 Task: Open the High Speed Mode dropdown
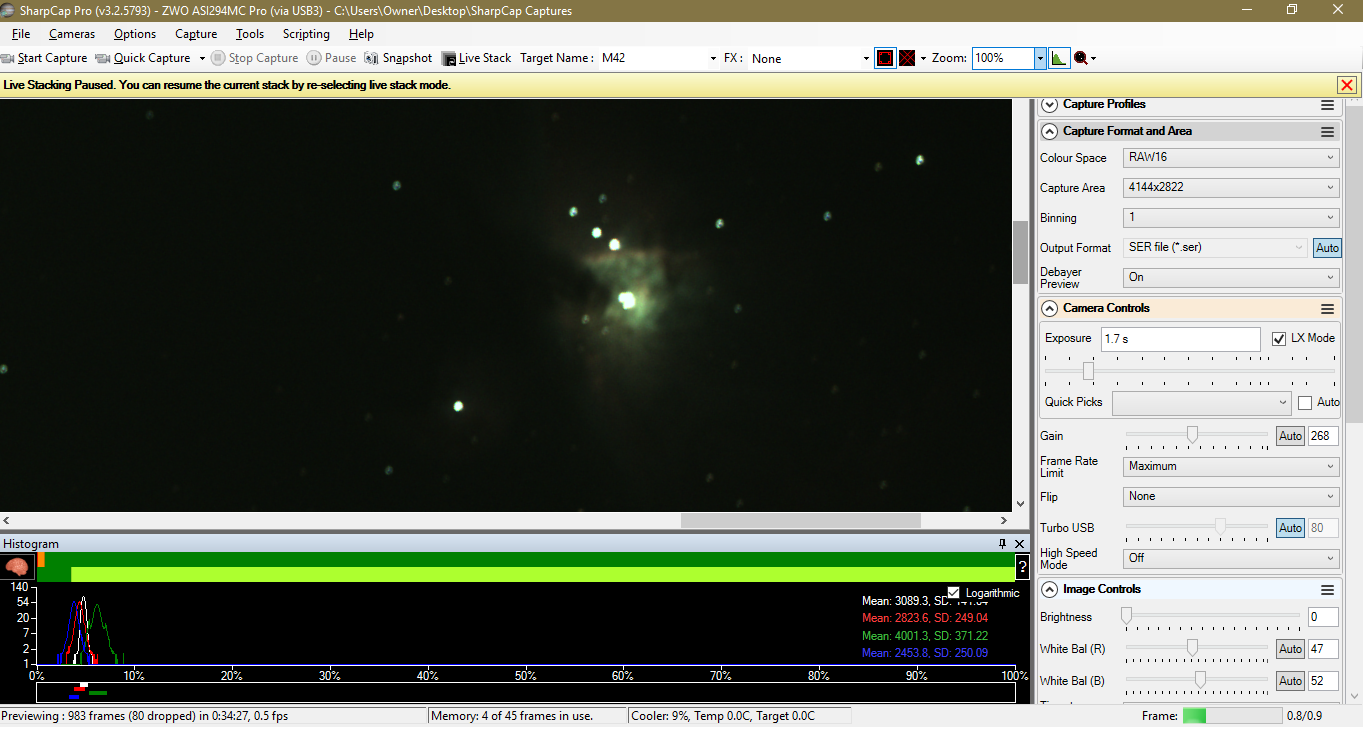(1231, 558)
